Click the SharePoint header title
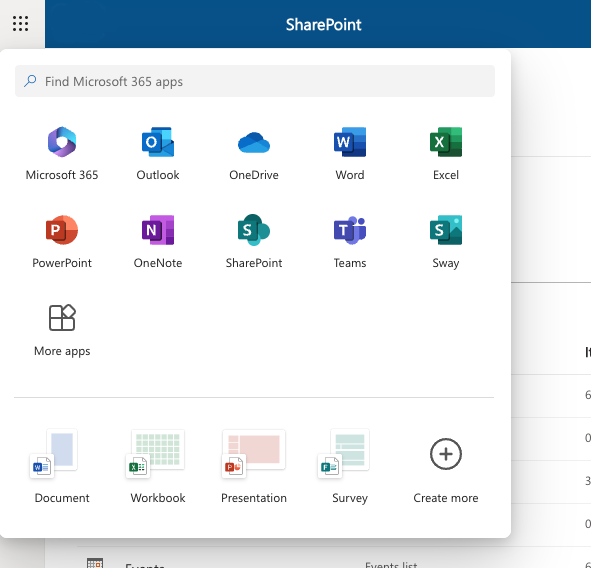The image size is (591, 568). pyautogui.click(x=323, y=24)
